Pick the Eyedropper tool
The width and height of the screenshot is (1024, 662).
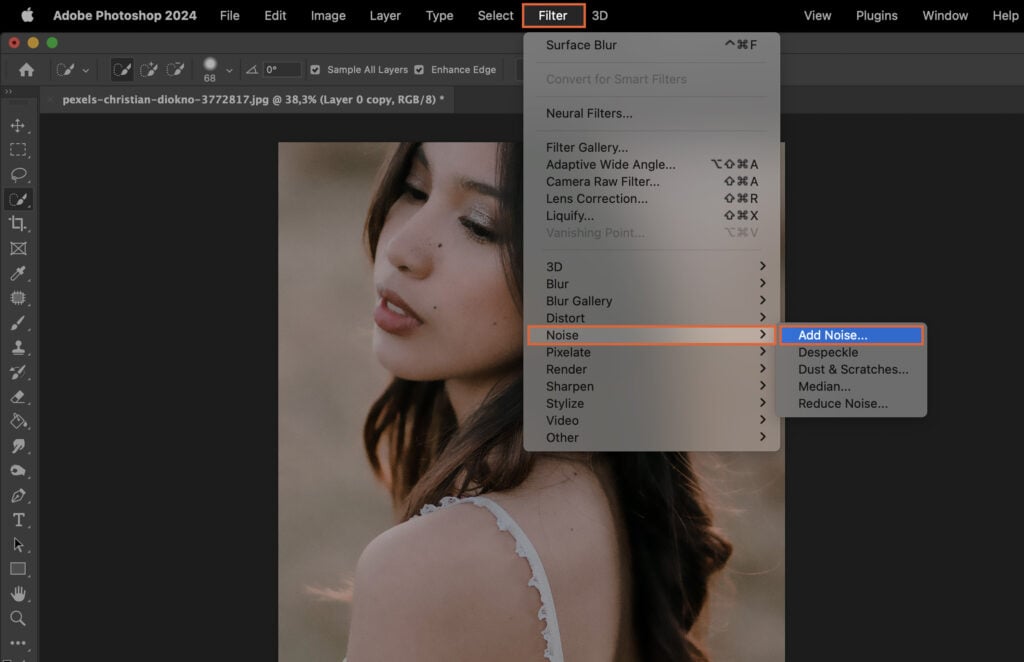pyautogui.click(x=20, y=273)
